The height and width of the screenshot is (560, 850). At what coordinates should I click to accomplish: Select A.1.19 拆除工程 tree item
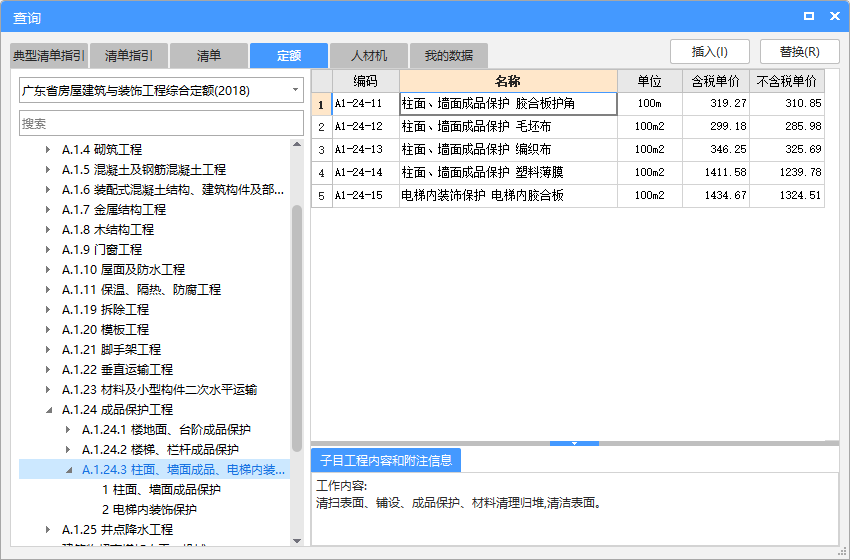tap(105, 310)
